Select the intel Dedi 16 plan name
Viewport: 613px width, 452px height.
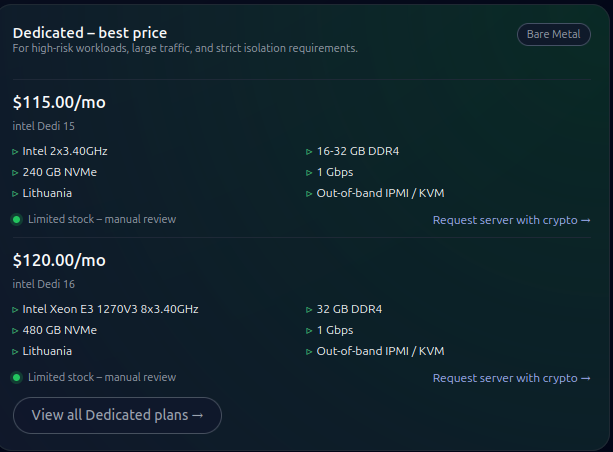click(x=43, y=284)
